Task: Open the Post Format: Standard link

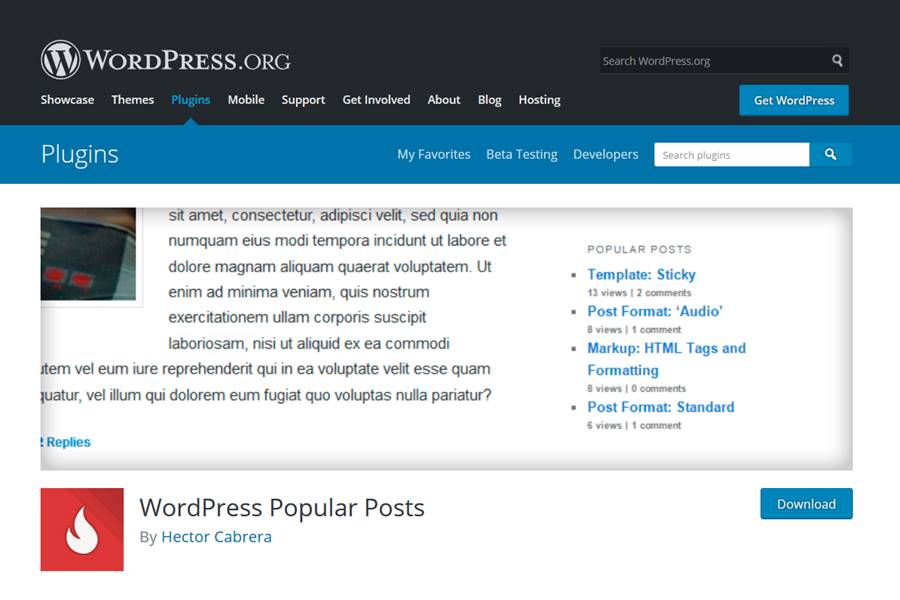Action: pyautogui.click(x=661, y=407)
